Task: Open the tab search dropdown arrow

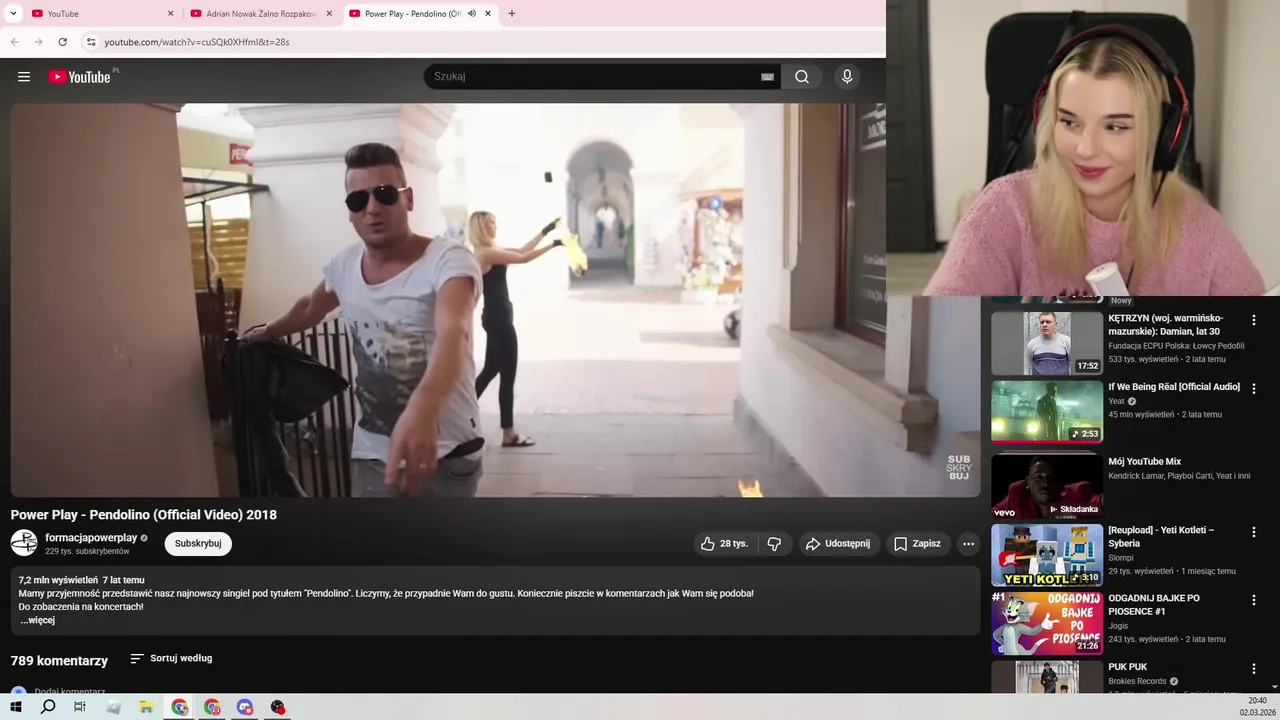Action: 13,14
